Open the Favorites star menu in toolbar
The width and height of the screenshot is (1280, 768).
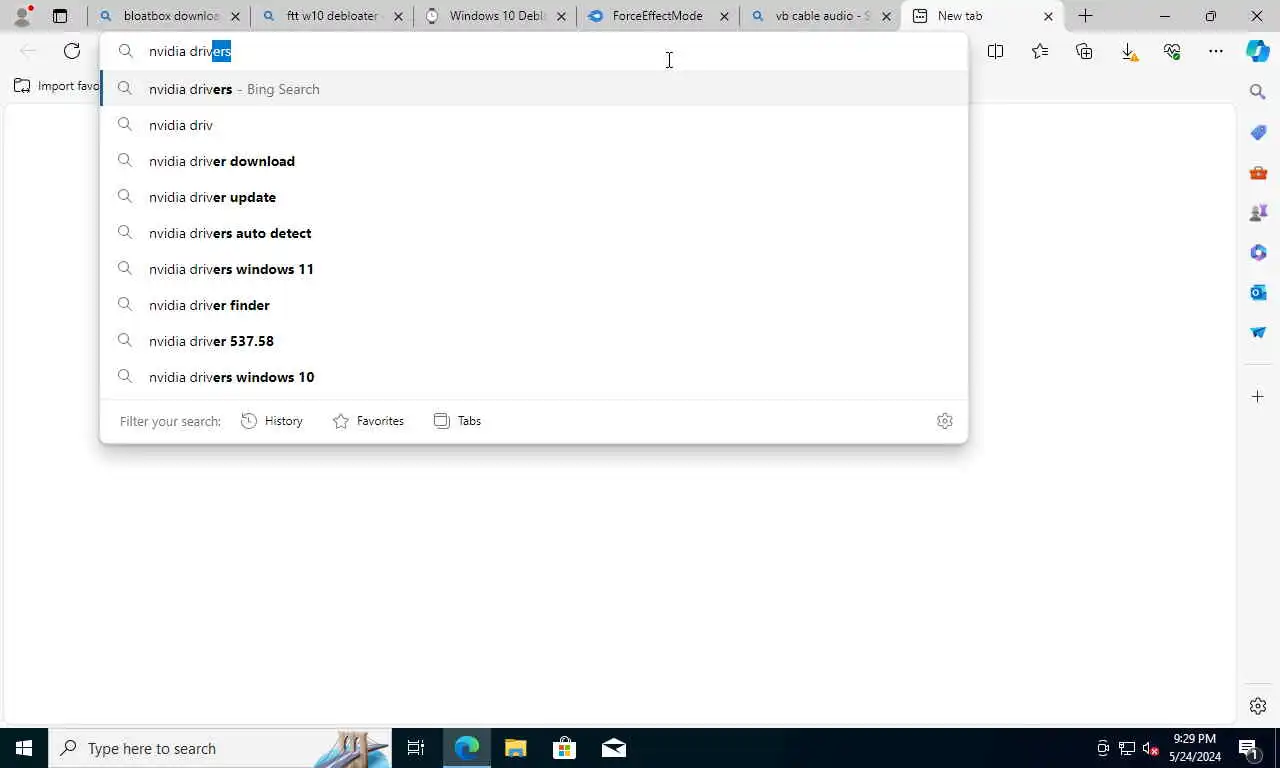point(1040,51)
